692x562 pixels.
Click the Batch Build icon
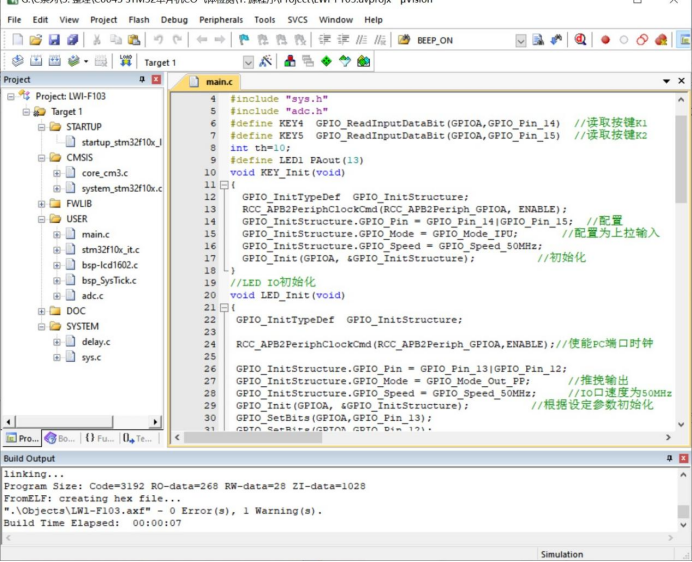coord(74,61)
